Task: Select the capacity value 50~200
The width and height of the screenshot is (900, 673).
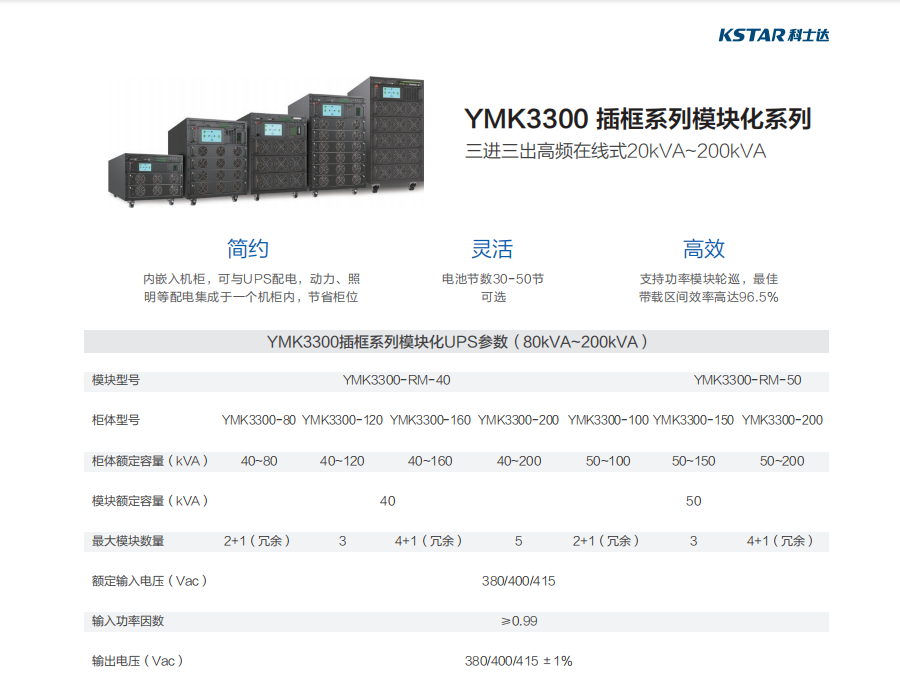Action: [x=782, y=461]
